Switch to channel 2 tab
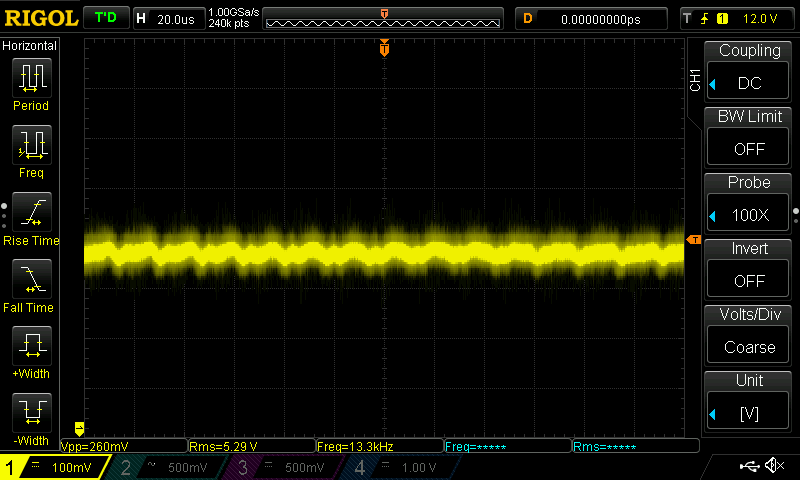800x480 pixels. click(x=166, y=467)
